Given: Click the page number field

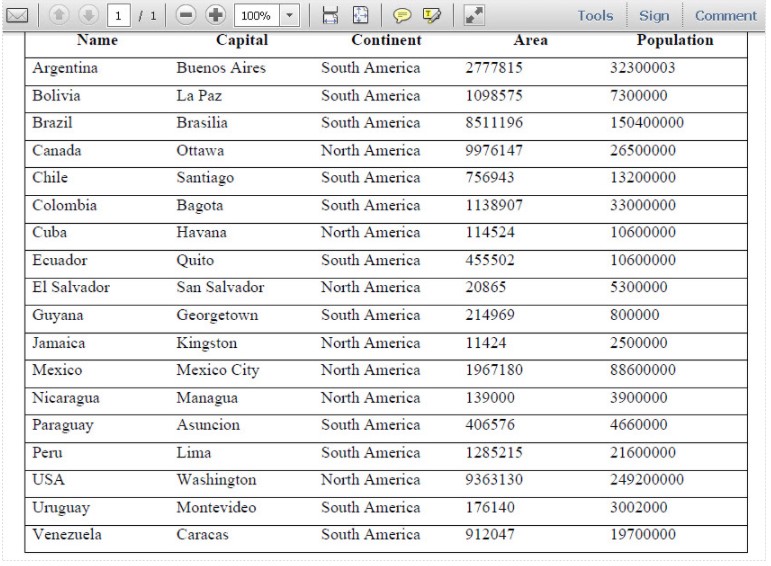Looking at the screenshot, I should pos(119,16).
